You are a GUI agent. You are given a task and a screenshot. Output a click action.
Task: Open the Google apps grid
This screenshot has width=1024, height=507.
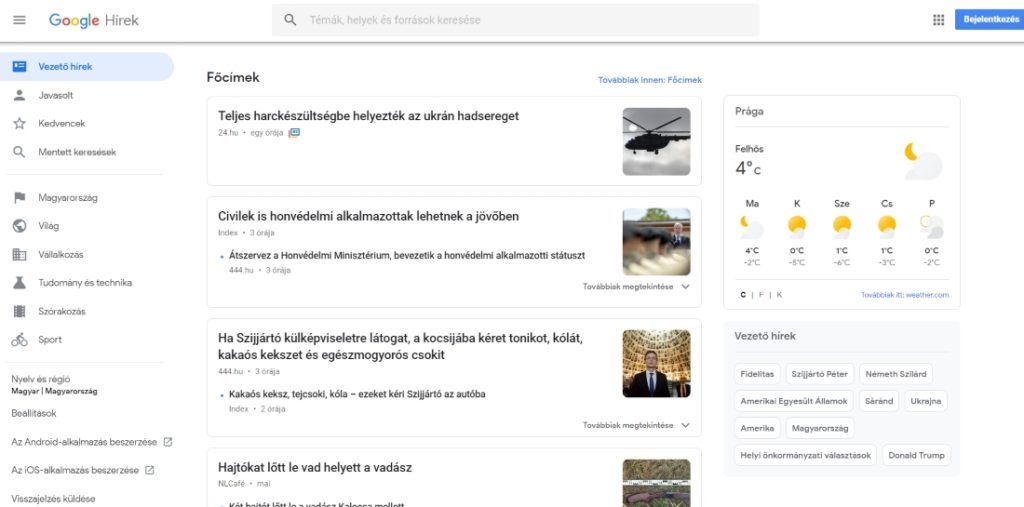click(x=938, y=20)
